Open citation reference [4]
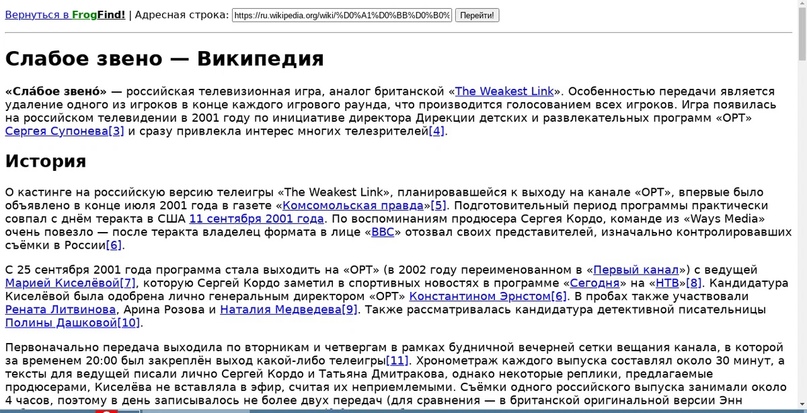The height and width of the screenshot is (413, 807). tap(436, 131)
